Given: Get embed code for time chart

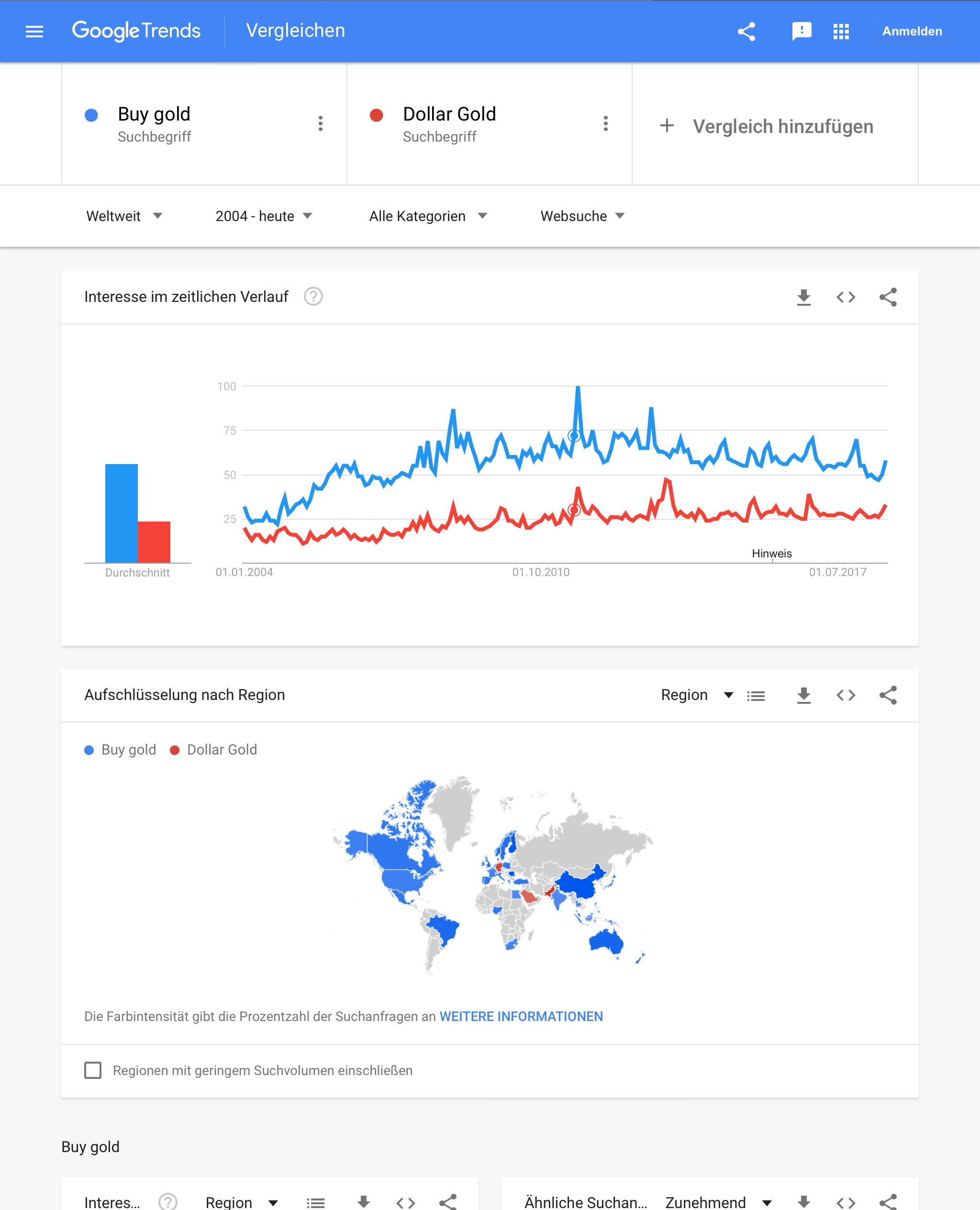Looking at the screenshot, I should (x=846, y=297).
